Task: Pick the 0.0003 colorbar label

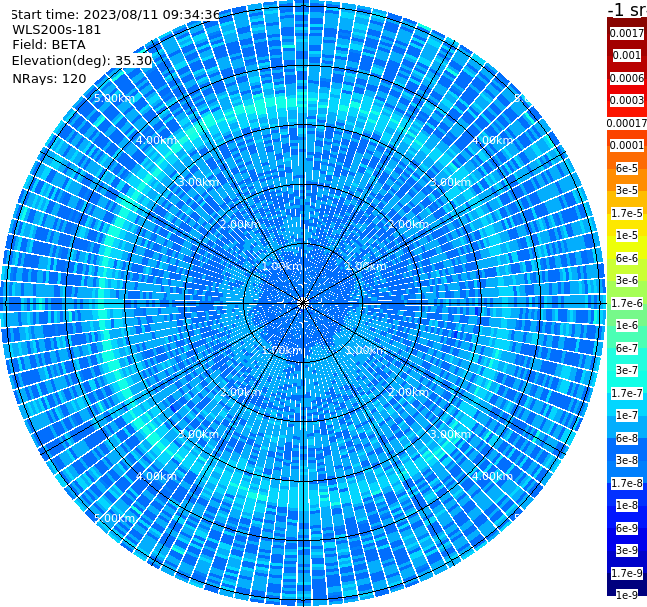Action: click(627, 100)
